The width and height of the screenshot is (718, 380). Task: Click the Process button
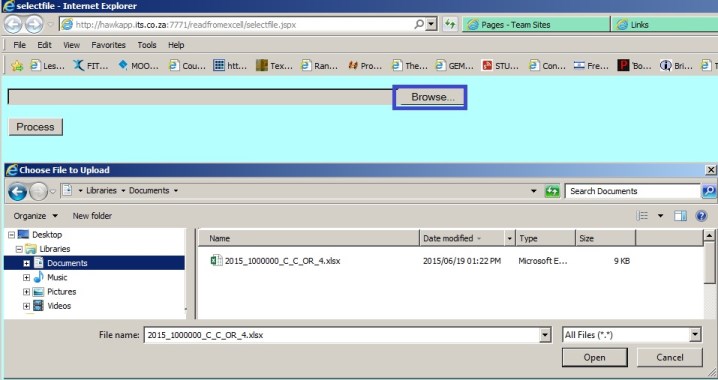35,127
